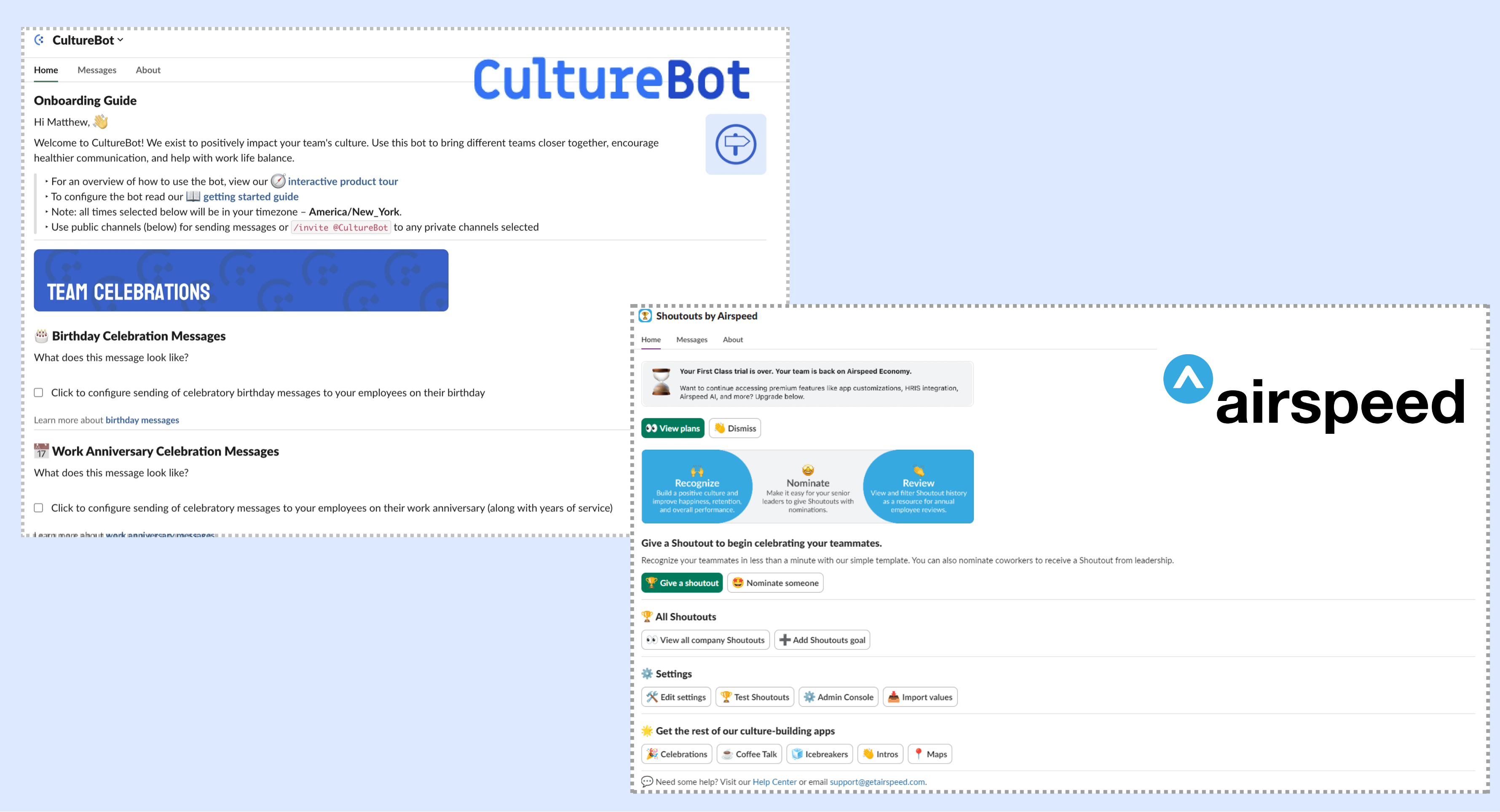Click Nominate someone button

[x=775, y=582]
